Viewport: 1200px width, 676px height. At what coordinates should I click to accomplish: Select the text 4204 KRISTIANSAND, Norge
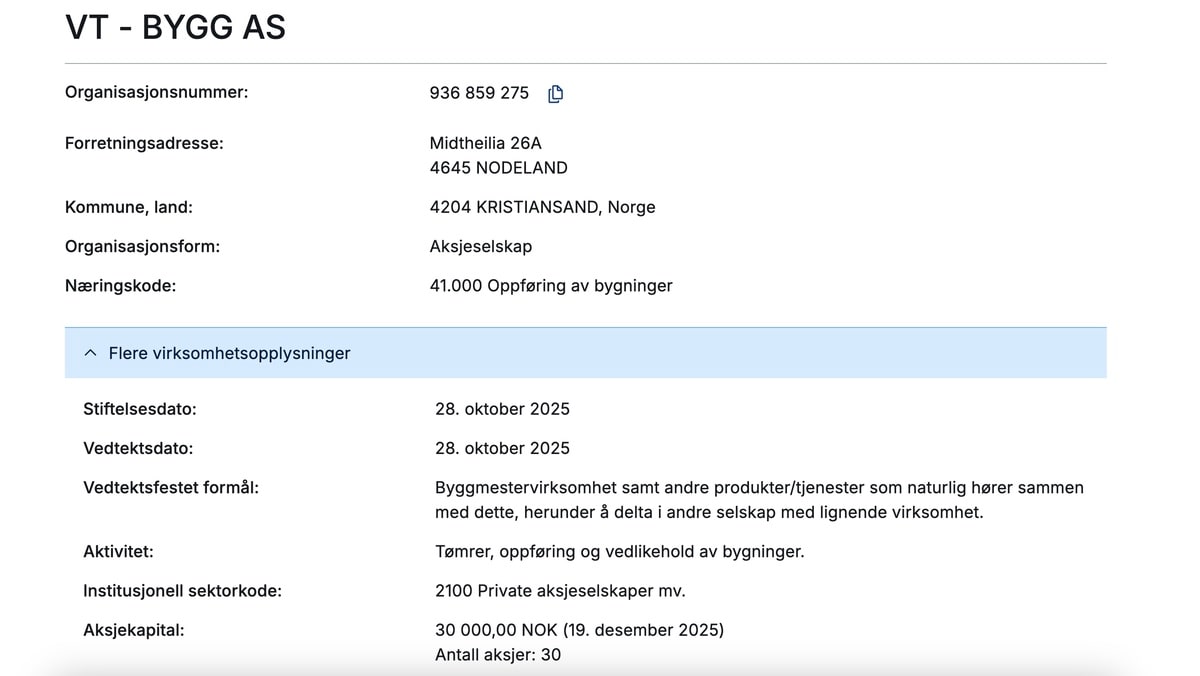click(543, 207)
